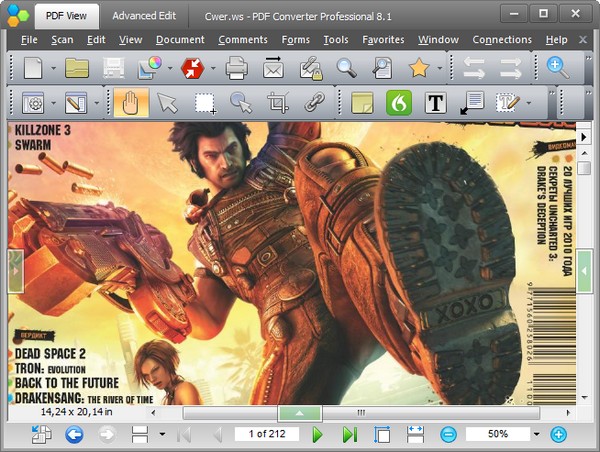600x452 pixels.
Task: Open the security lock signature icon
Action: click(x=311, y=68)
